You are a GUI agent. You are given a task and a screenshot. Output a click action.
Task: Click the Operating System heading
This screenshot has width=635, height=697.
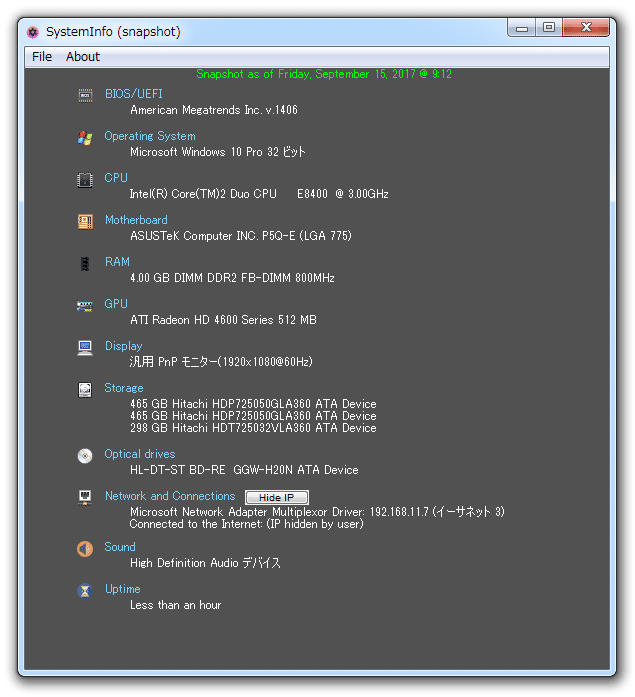tap(150, 136)
